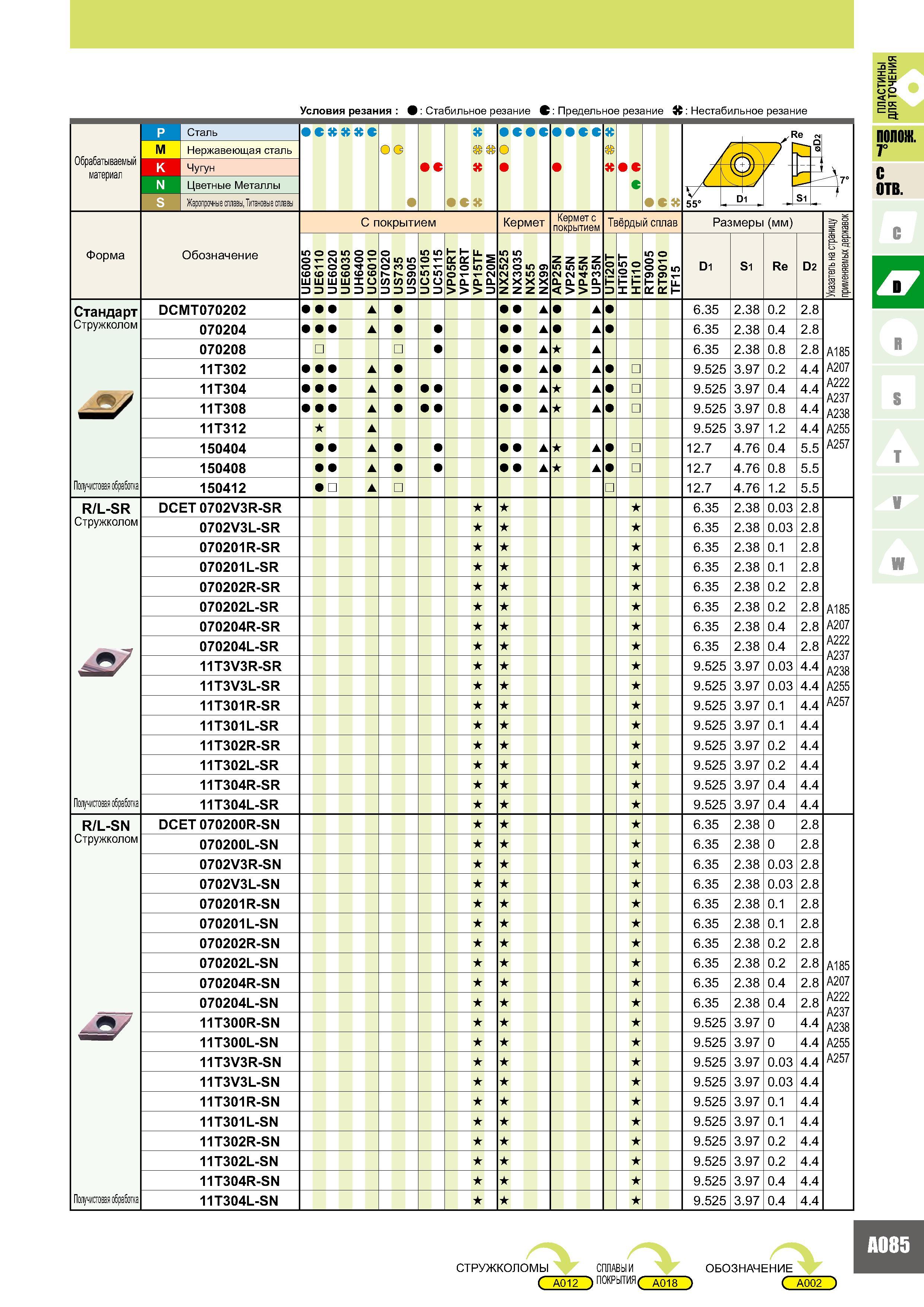Click the 11T3V3L-SN designation
The height and width of the screenshot is (1307, 924).
(240, 1082)
